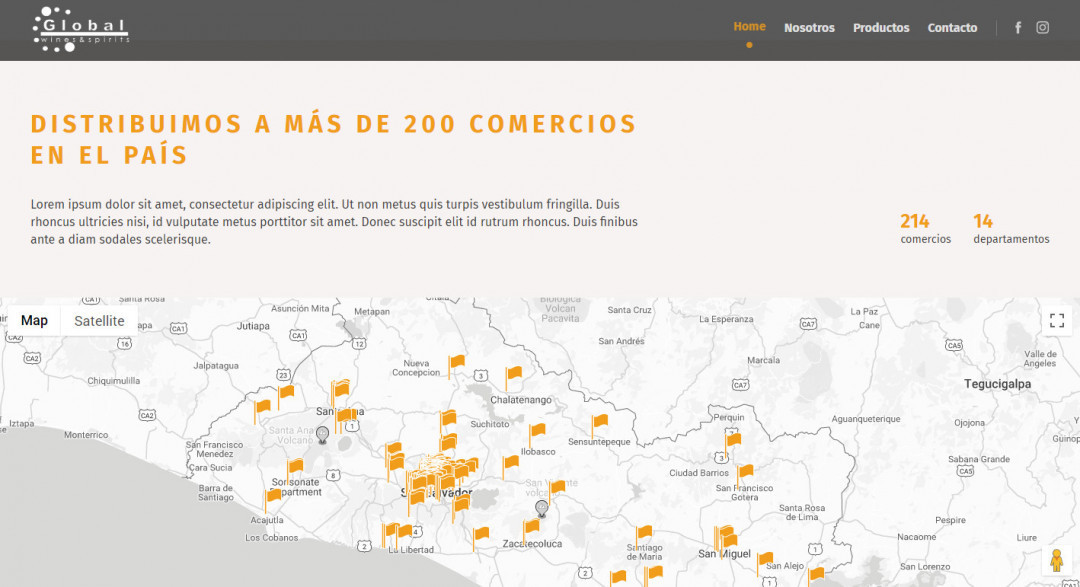Switch to the standard Map view
Screen dimensions: 1080x587
(x=34, y=320)
